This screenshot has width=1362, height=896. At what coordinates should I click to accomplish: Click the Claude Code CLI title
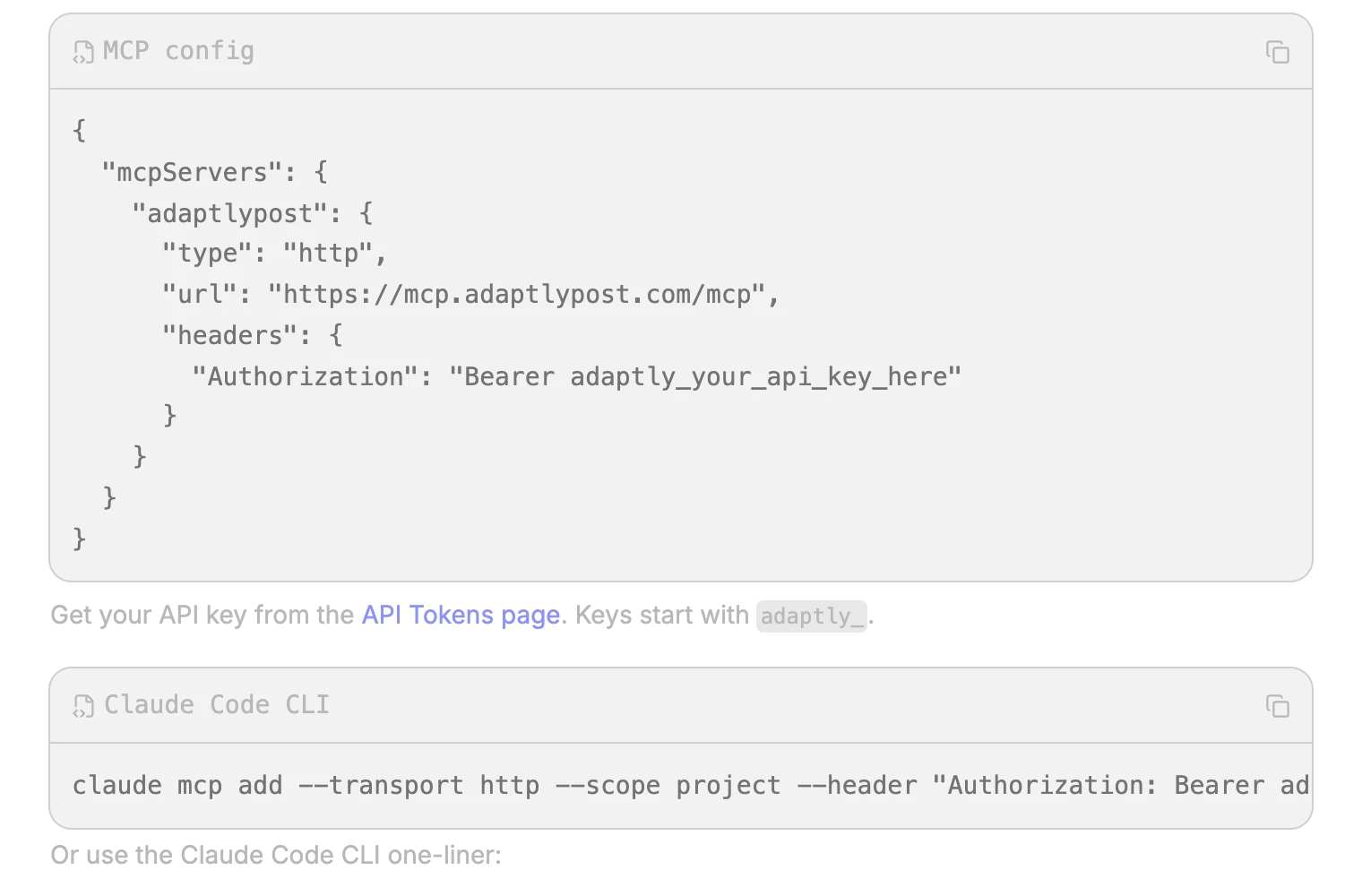click(217, 704)
